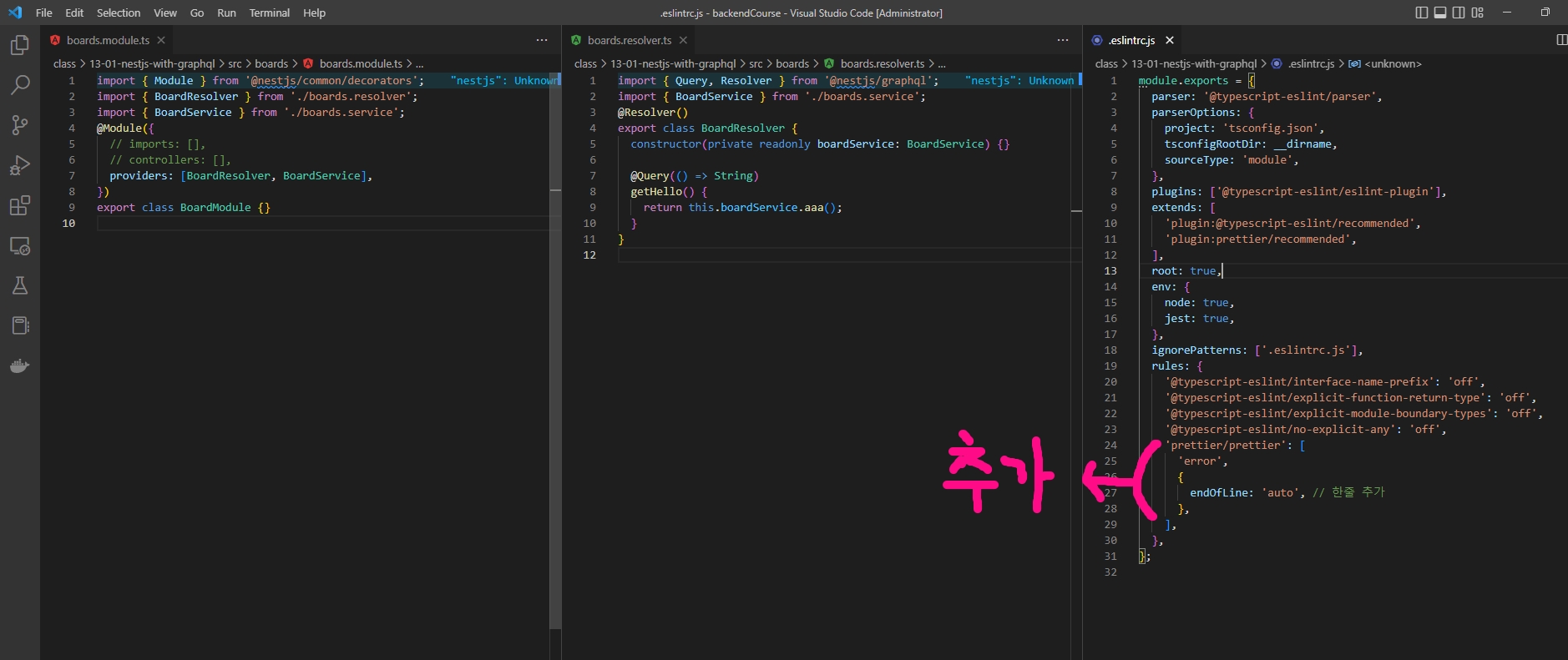Screen dimensions: 1568x660
Task: Open the notebook-style icon below the flask
Action: (20, 325)
